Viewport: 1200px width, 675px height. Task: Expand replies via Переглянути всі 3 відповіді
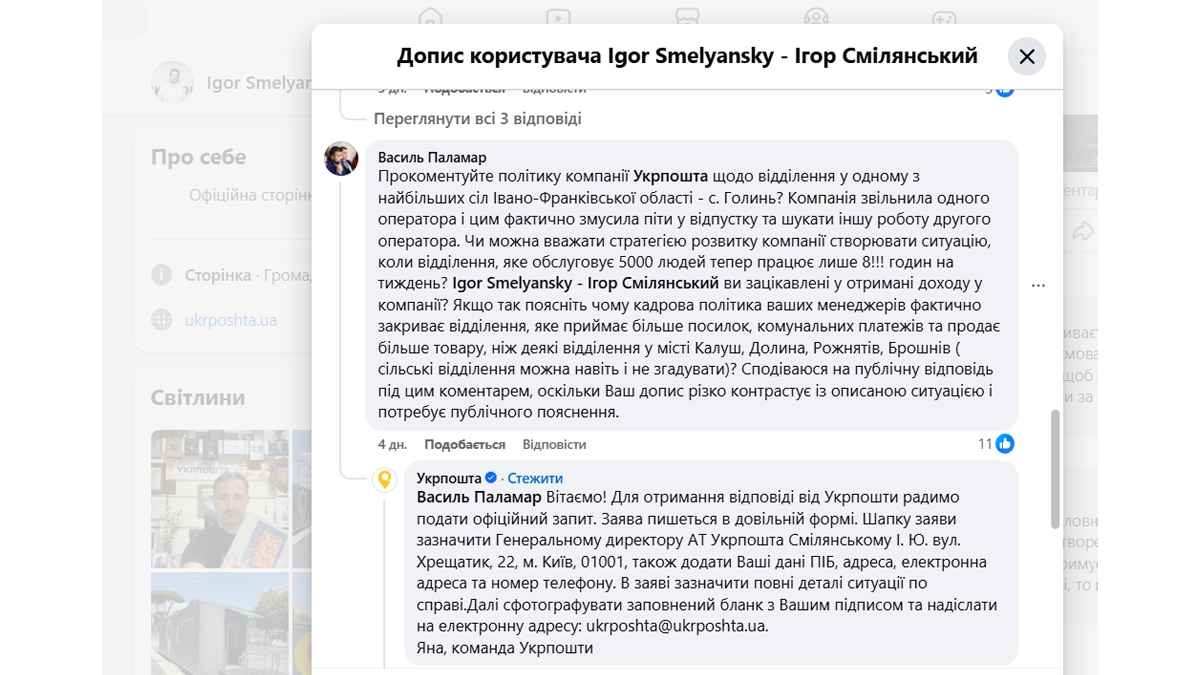477,119
